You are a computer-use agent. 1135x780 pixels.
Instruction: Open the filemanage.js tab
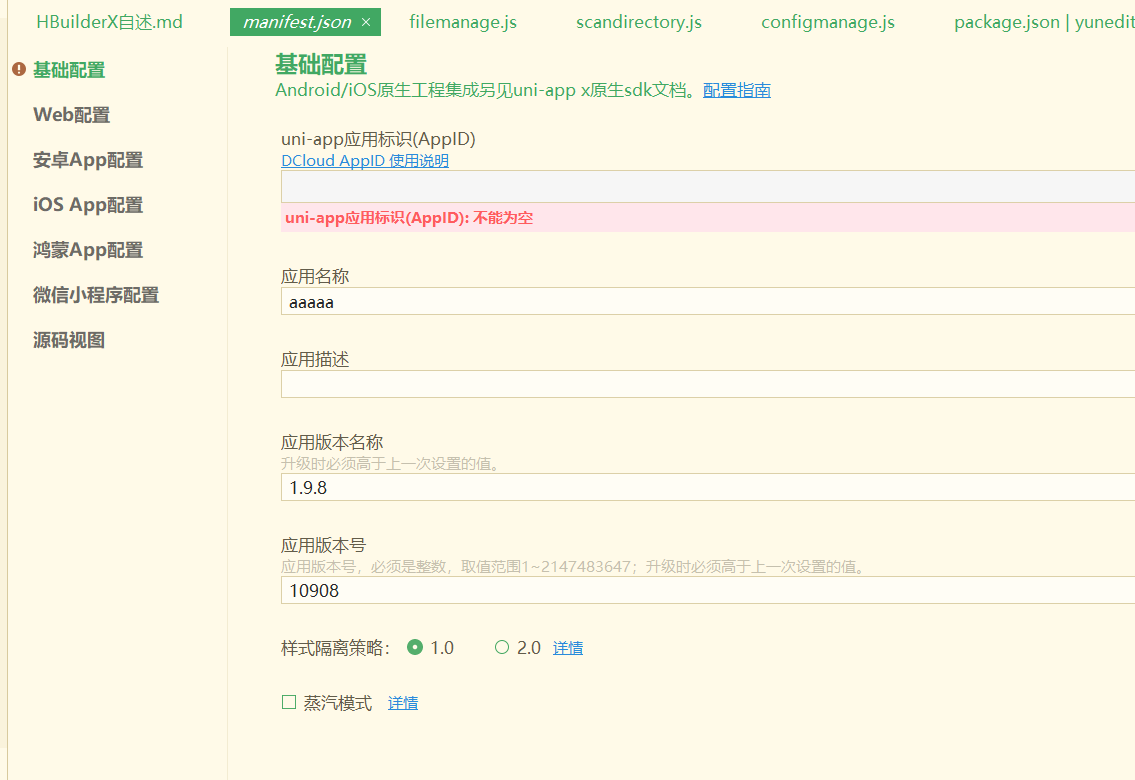(463, 22)
